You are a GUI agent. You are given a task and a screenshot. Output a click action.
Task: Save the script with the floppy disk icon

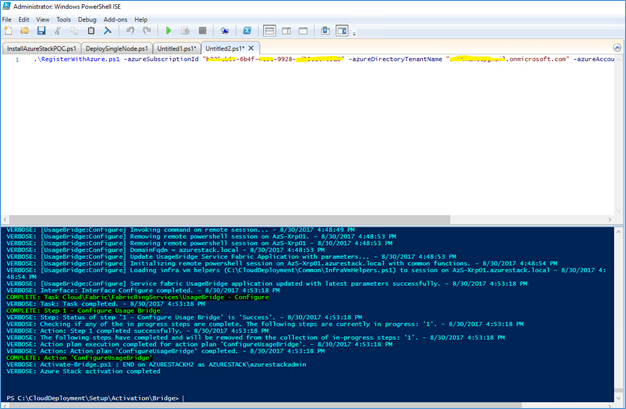point(41,31)
